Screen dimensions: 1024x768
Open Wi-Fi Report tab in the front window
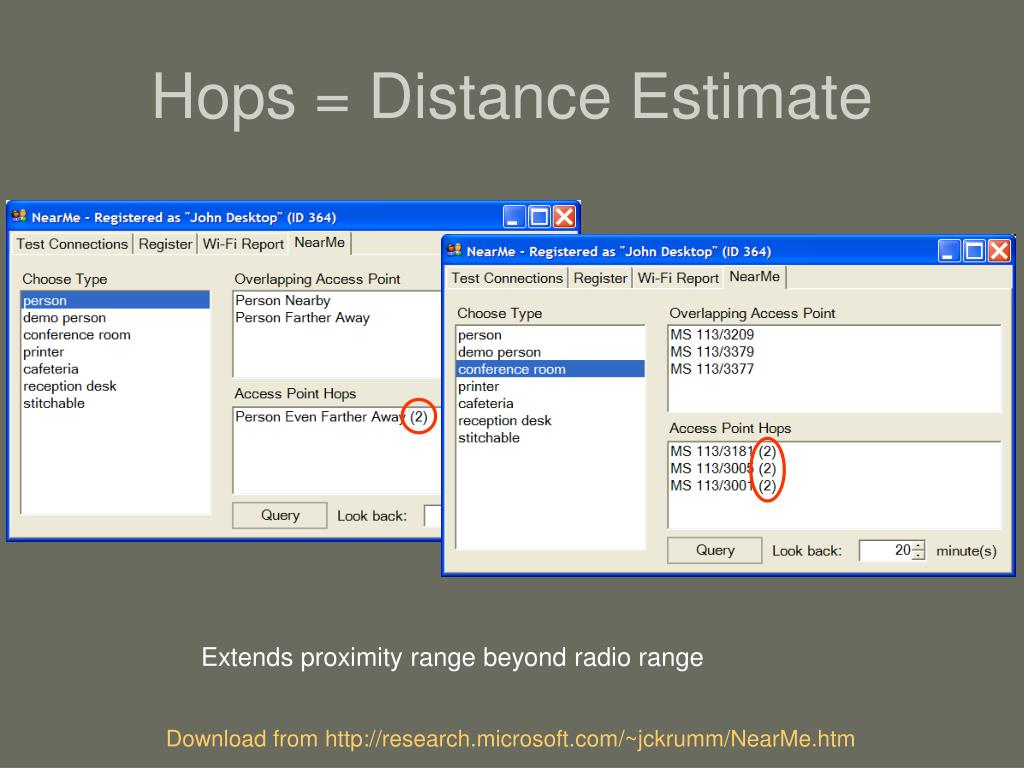click(x=678, y=278)
